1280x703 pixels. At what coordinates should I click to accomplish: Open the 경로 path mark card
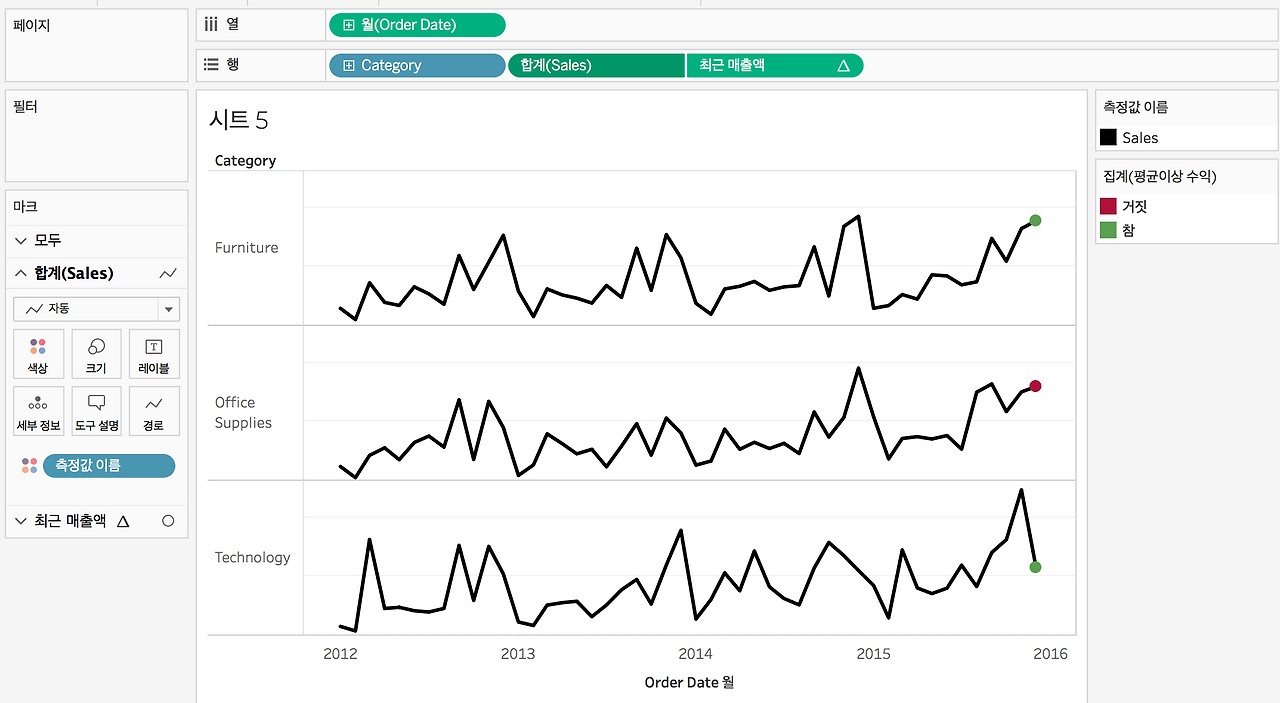tap(154, 412)
